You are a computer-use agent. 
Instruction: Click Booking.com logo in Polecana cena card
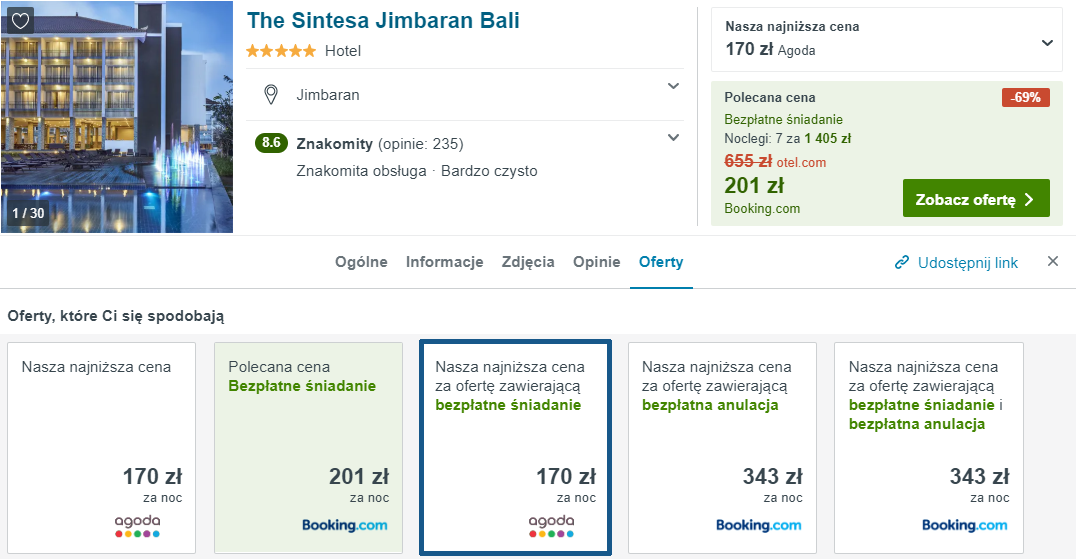(344, 525)
